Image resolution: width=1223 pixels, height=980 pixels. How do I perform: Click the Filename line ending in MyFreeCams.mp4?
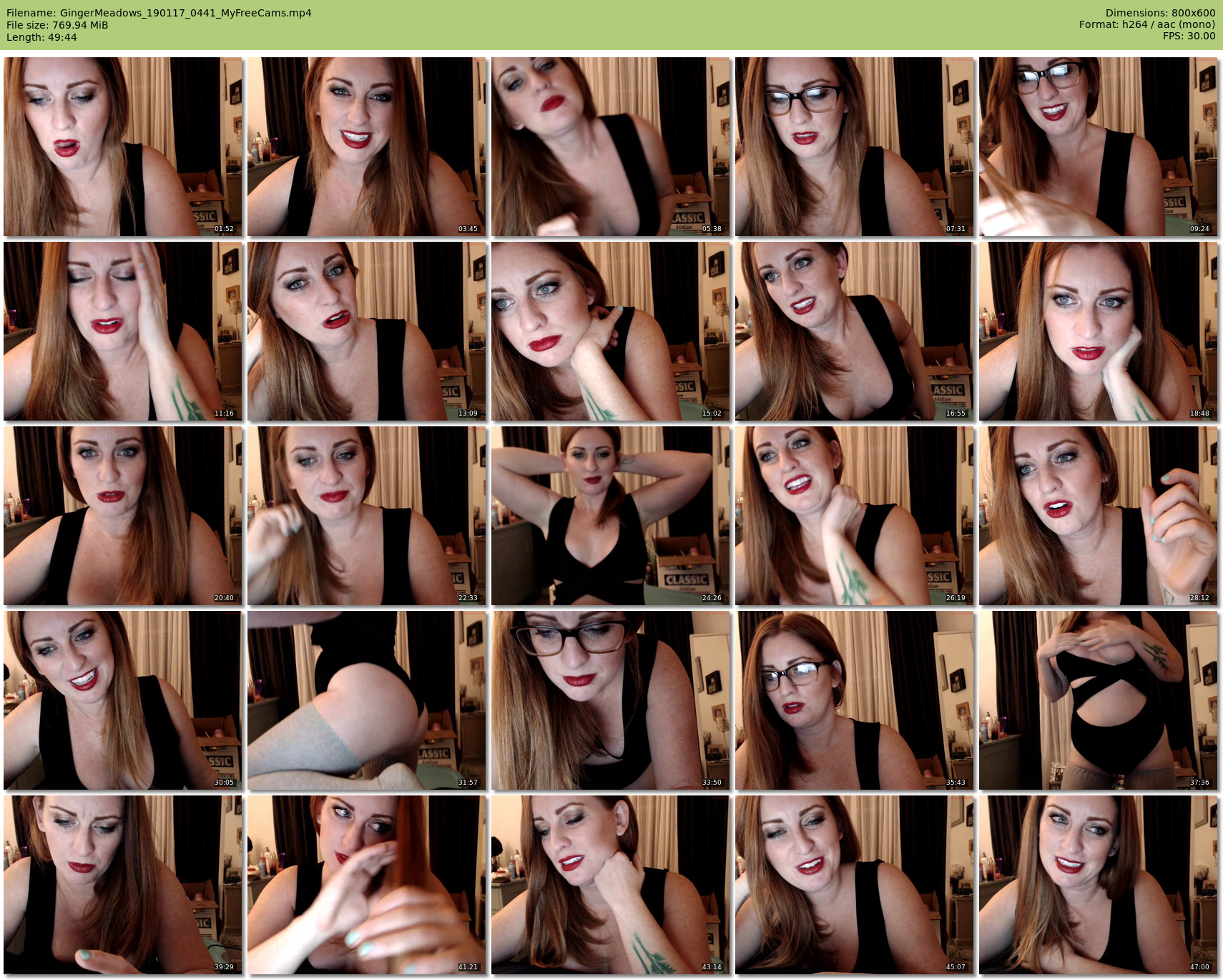pos(159,13)
